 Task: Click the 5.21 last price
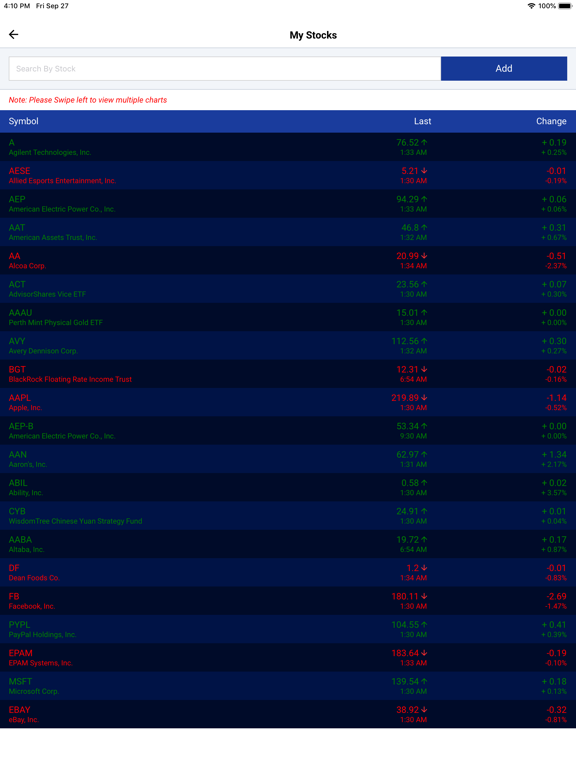point(410,171)
